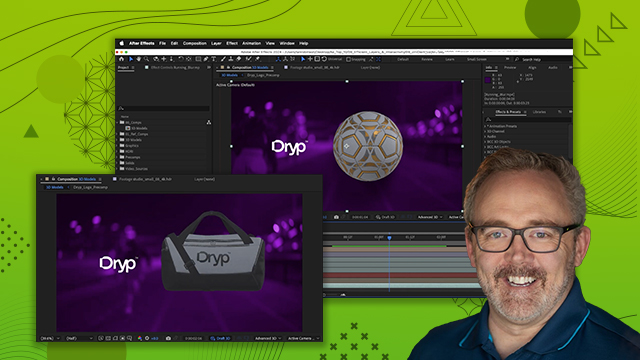The width and height of the screenshot is (640, 360).
Task: Select the Rotation tool
Action: click(181, 59)
